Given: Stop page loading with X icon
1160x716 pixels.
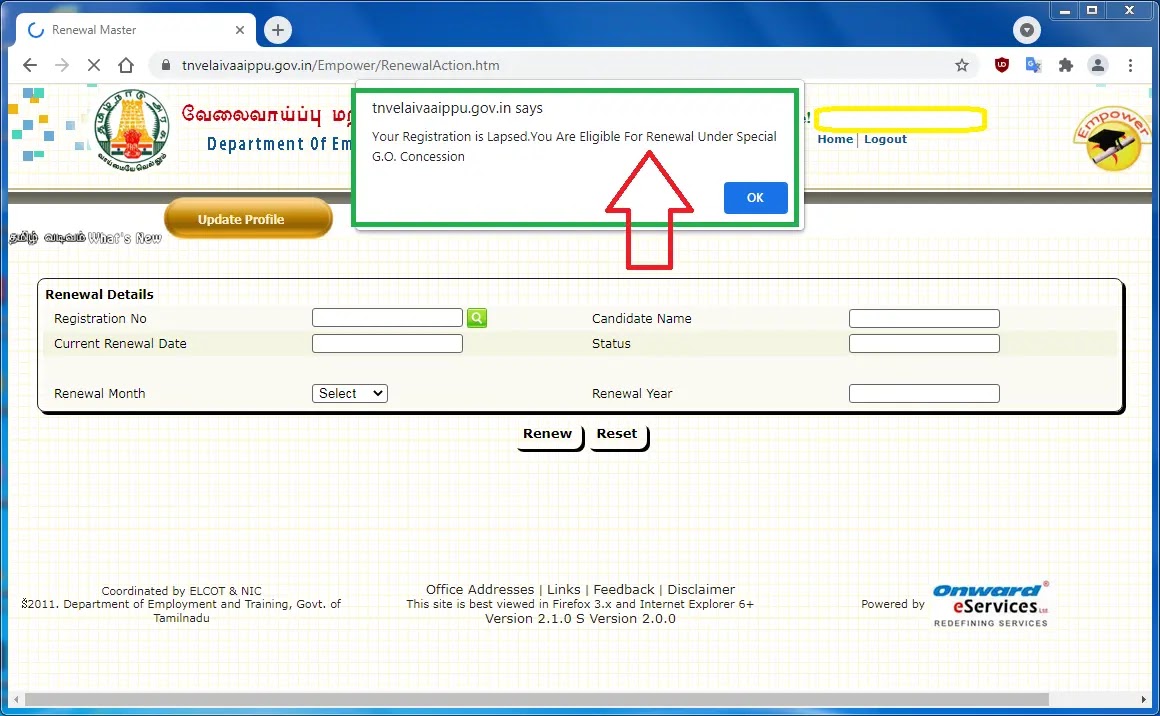Looking at the screenshot, I should (x=94, y=65).
